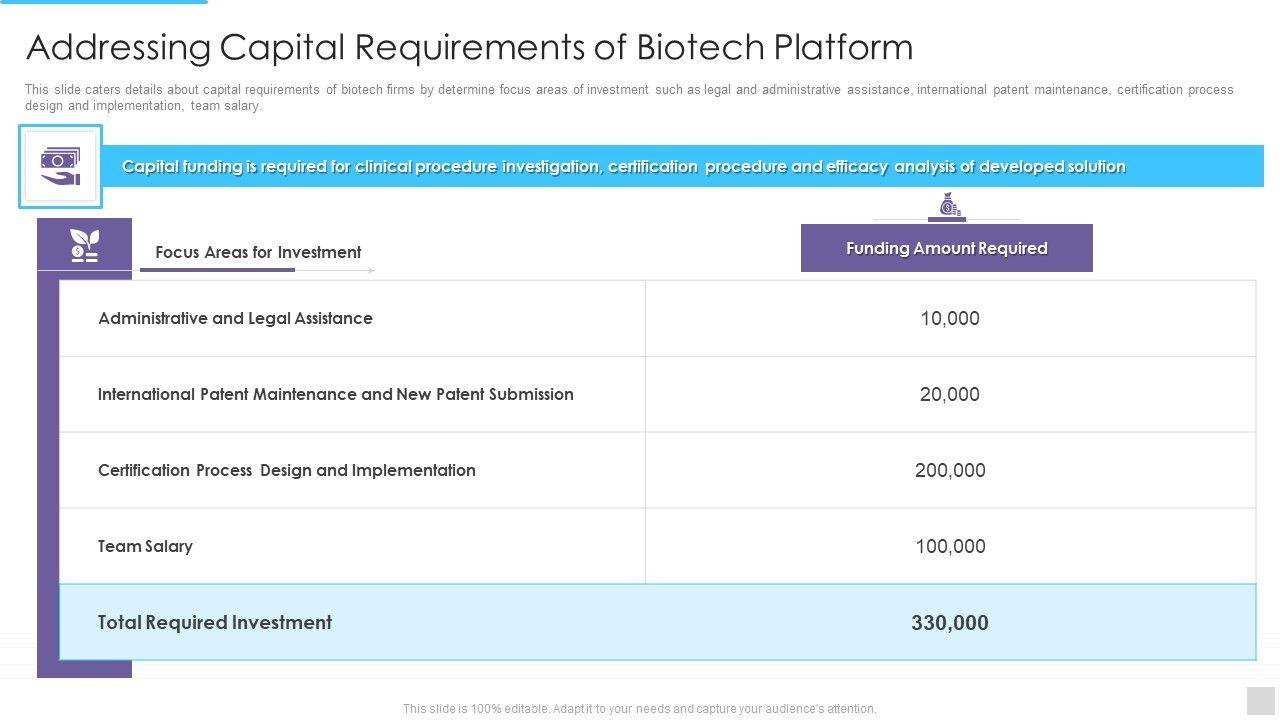Select Administrative and Legal Assistance row
Screen dimensions: 1280x720
[235, 318]
